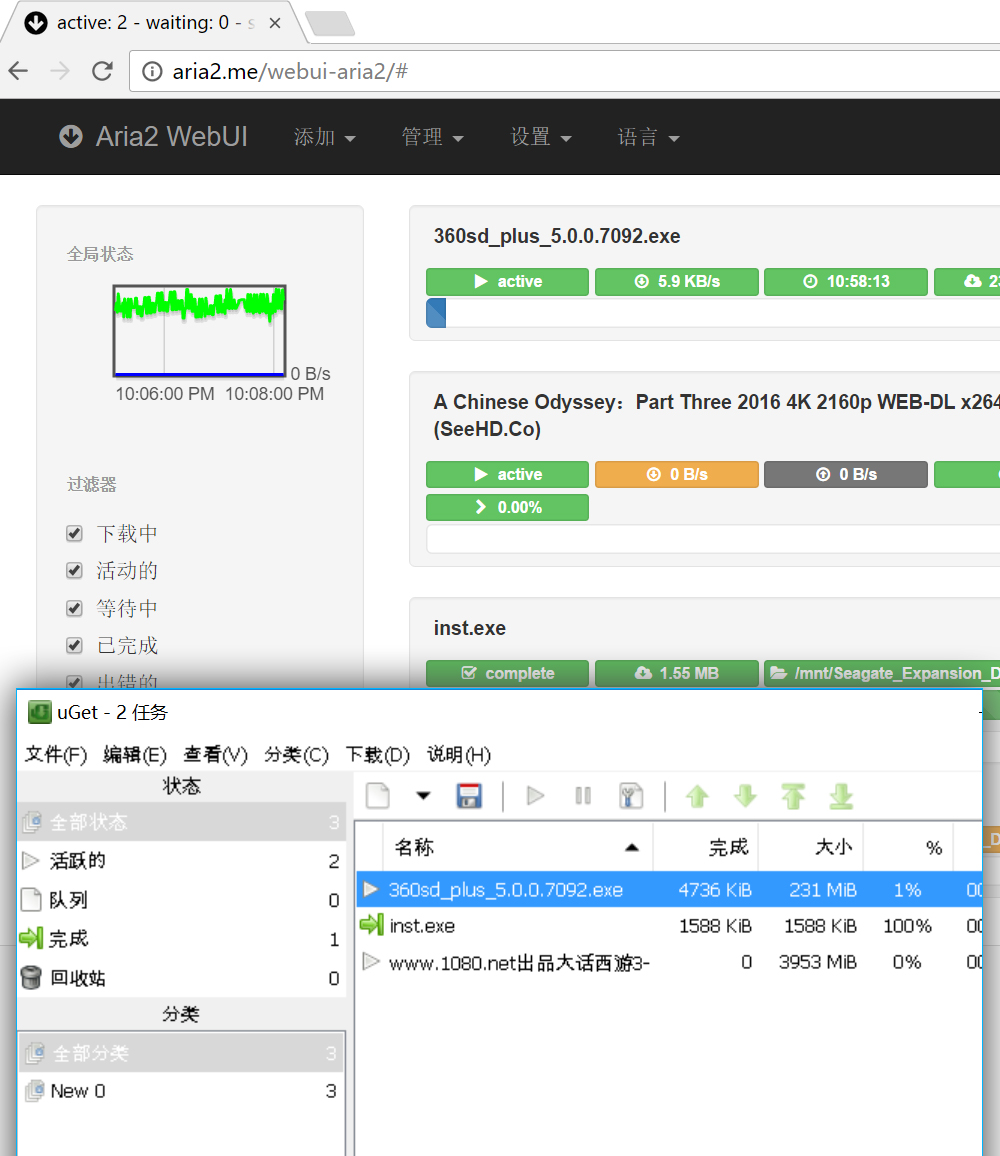Resume selected download task
1000x1156 pixels.
(x=535, y=795)
